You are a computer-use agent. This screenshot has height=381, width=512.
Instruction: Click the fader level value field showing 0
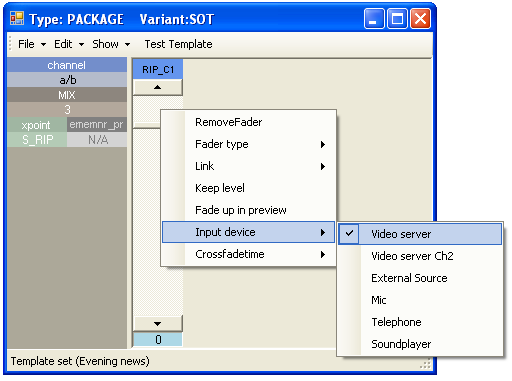pyautogui.click(x=158, y=339)
